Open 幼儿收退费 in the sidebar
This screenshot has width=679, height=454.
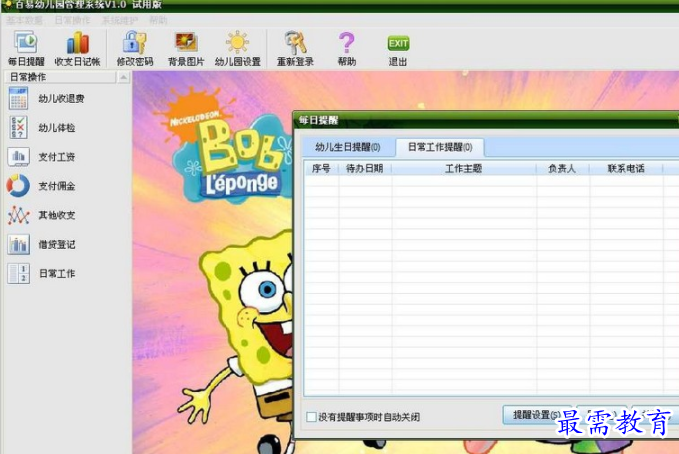coord(46,98)
